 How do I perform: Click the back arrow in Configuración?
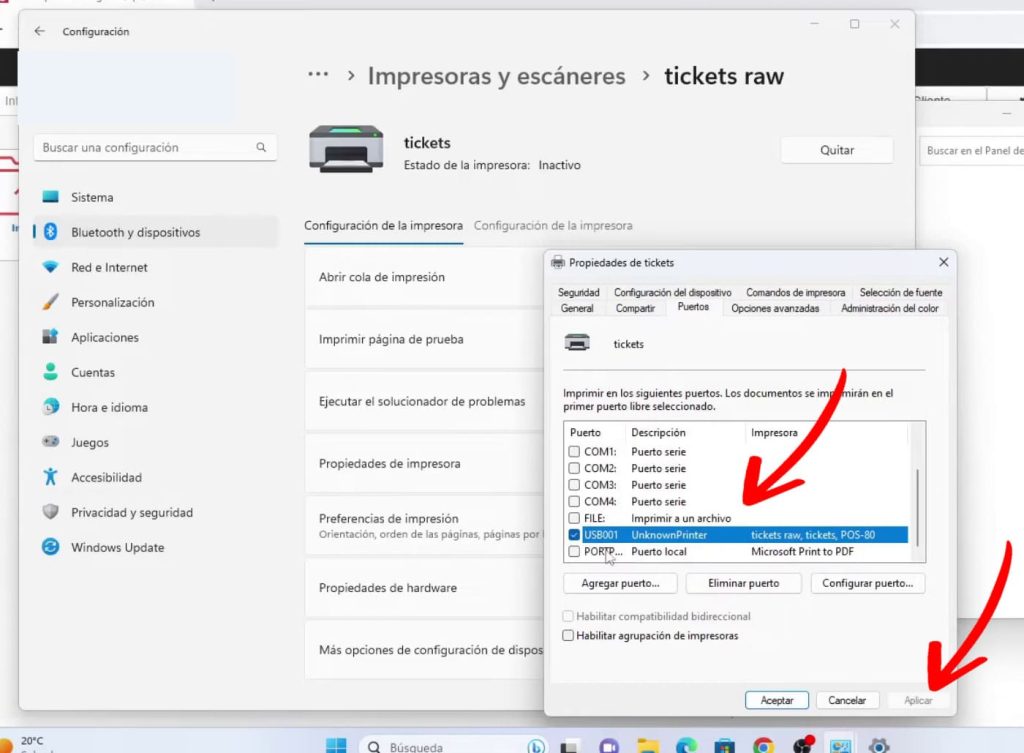point(39,31)
